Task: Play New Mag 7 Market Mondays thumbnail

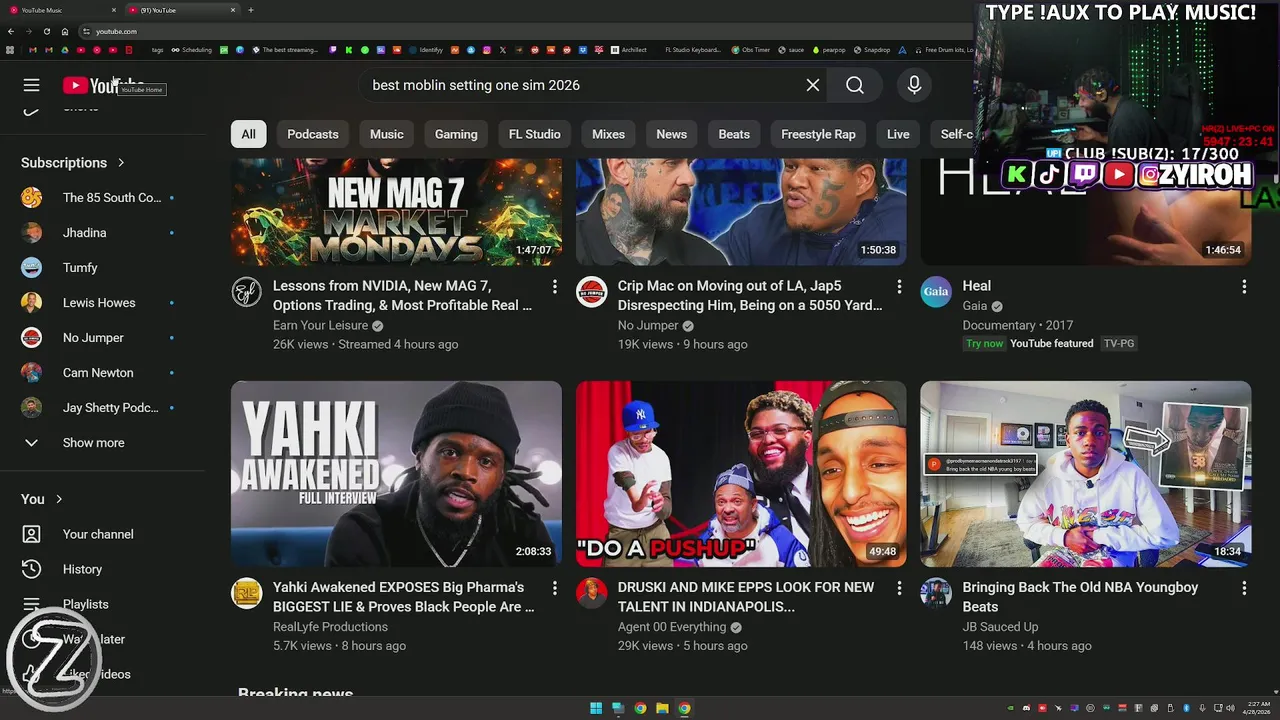Action: [396, 212]
